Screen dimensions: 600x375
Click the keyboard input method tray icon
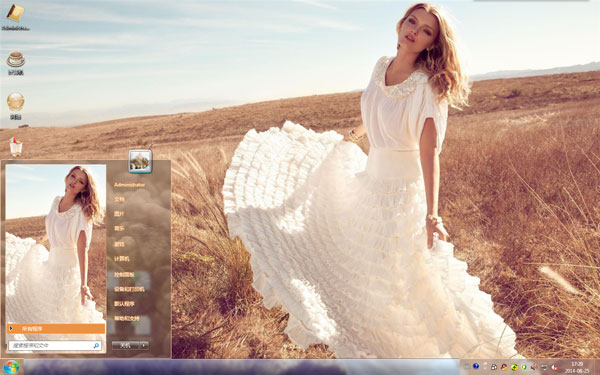tap(467, 367)
